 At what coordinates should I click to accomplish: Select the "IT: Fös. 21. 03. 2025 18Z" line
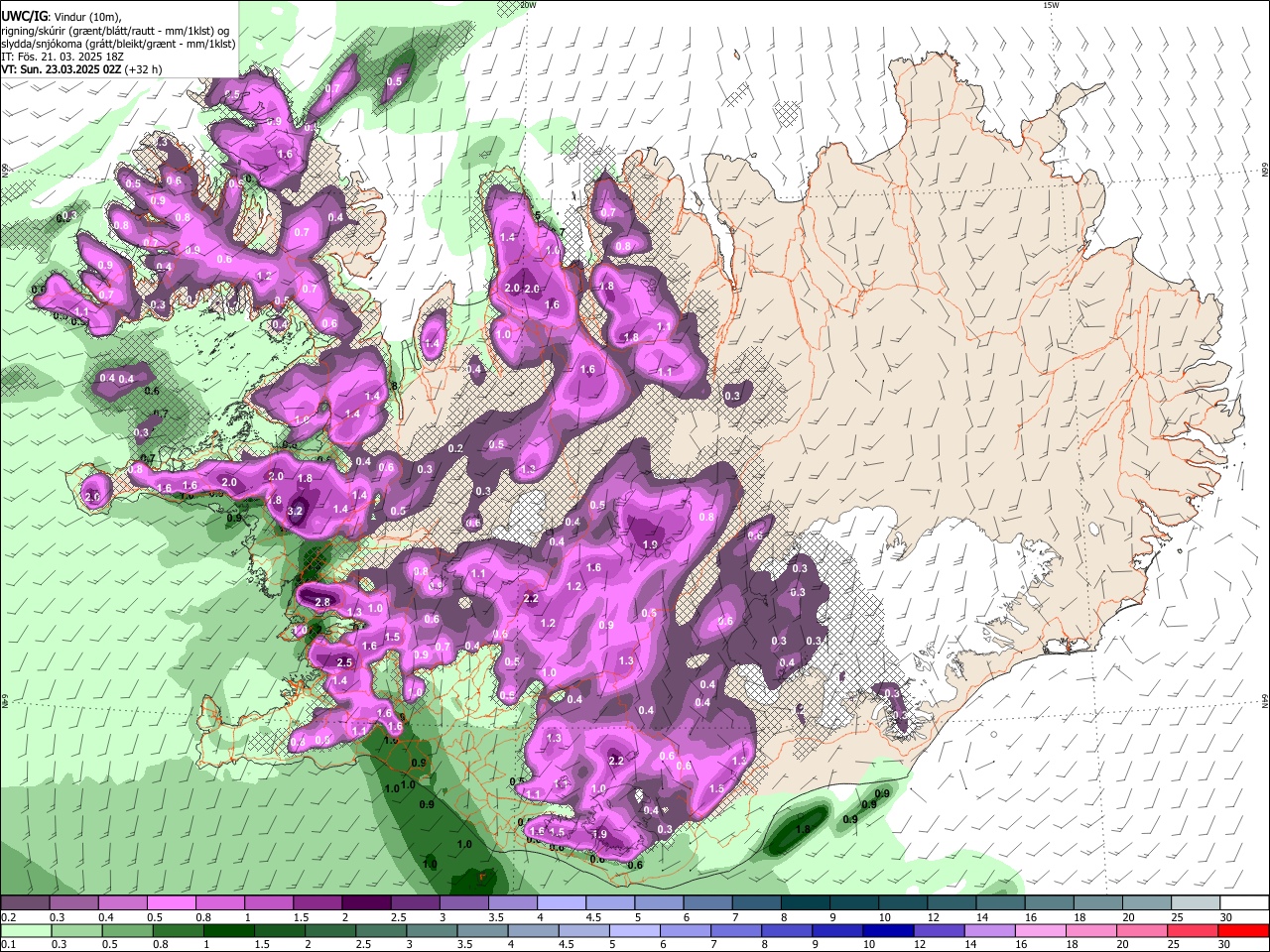(63, 57)
